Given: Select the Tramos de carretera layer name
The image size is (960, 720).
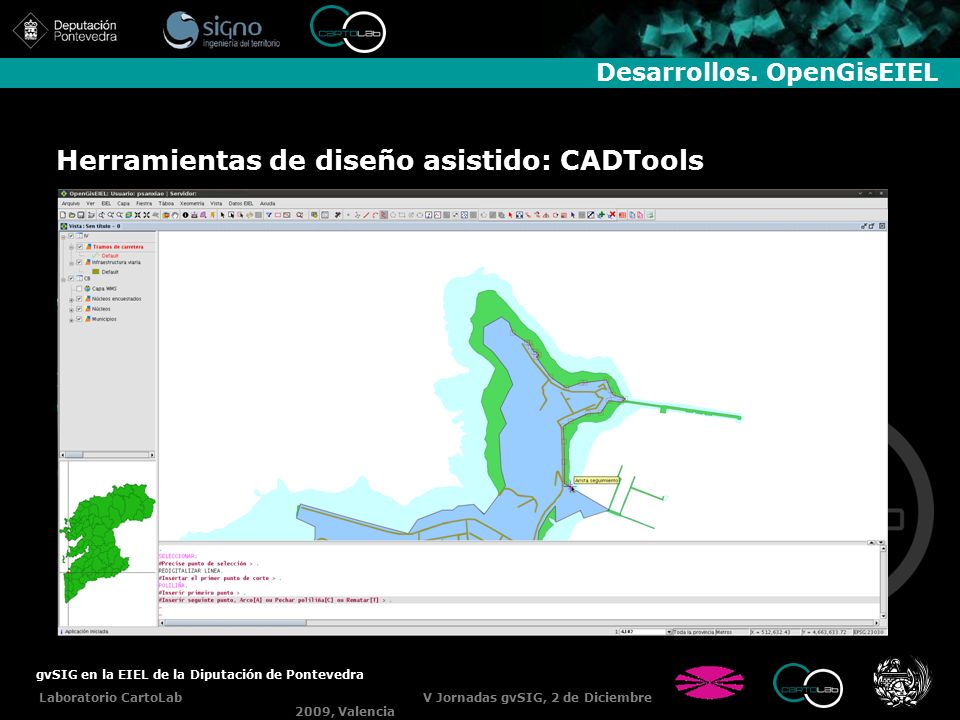Looking at the screenshot, I should (118, 247).
